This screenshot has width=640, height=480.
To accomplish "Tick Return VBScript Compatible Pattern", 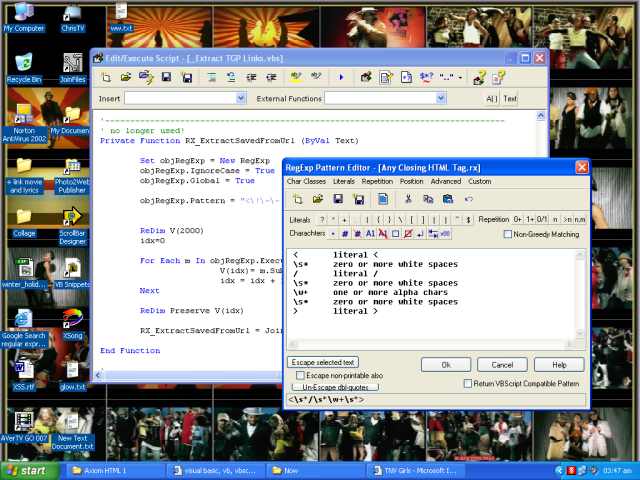I will coord(468,383).
